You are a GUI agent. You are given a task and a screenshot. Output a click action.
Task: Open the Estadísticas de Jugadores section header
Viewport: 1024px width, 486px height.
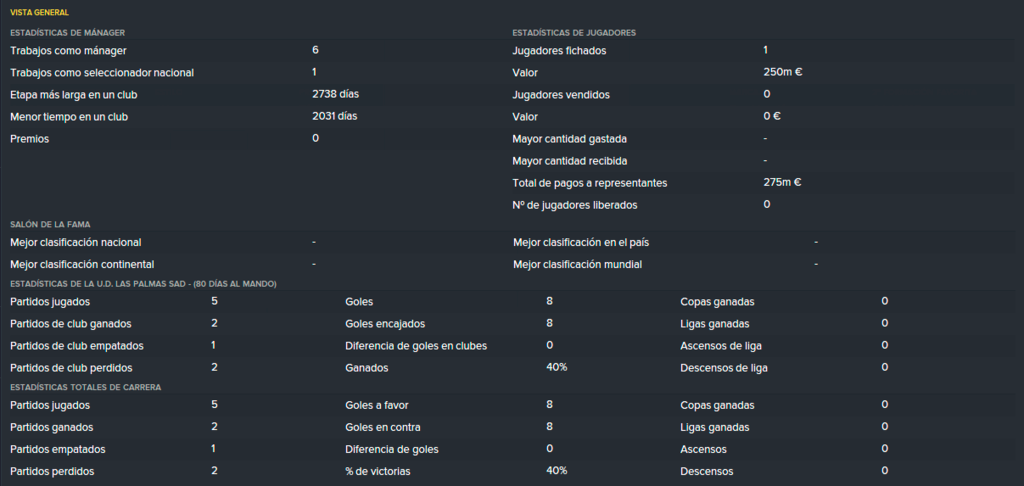point(574,32)
